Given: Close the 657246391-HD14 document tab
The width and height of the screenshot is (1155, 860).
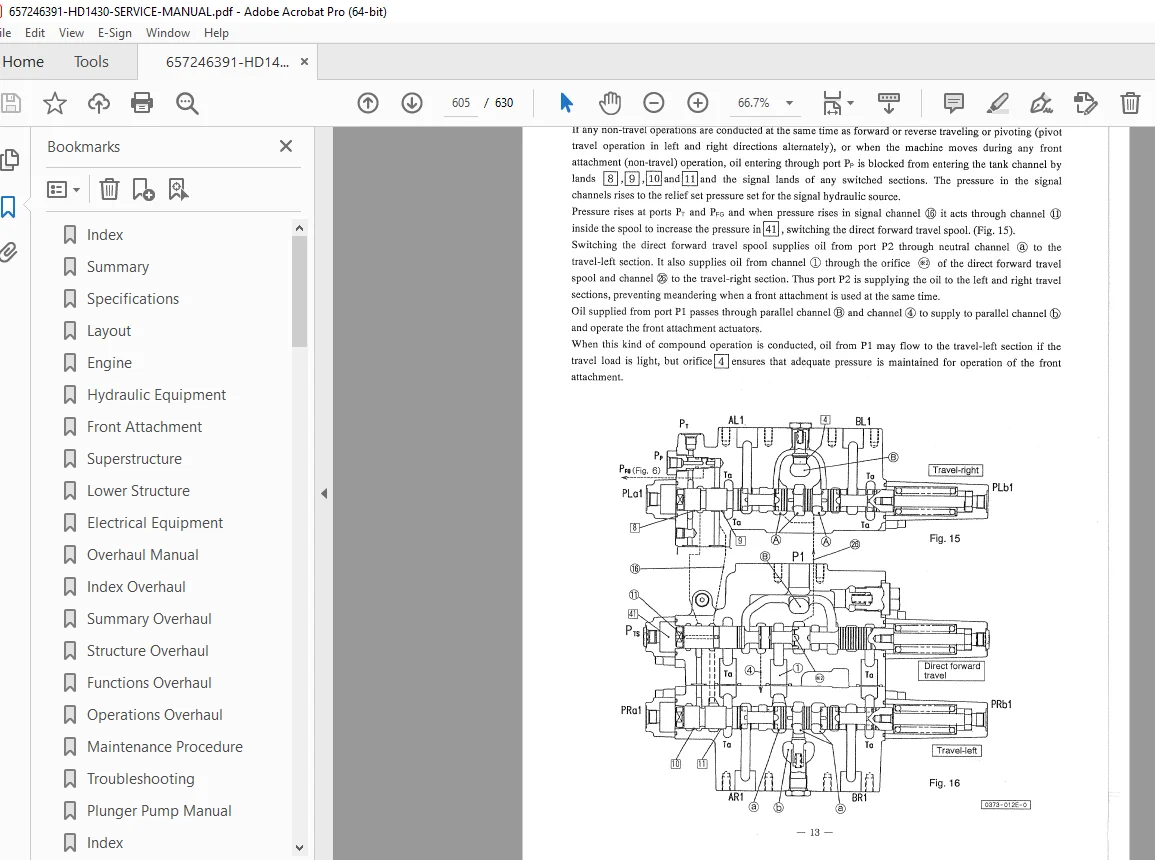Looking at the screenshot, I should click(x=304, y=62).
